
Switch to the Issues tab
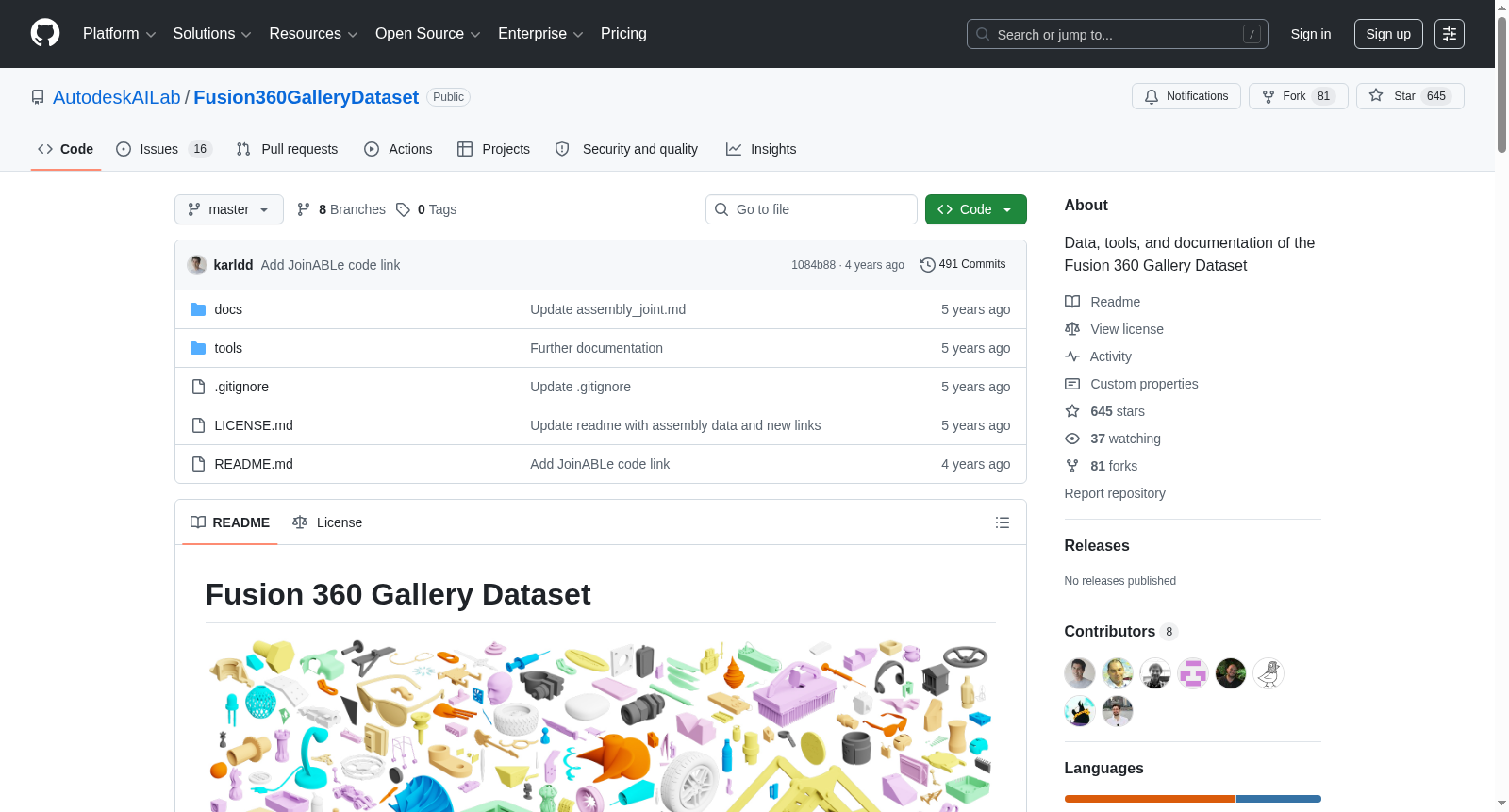pos(164,149)
